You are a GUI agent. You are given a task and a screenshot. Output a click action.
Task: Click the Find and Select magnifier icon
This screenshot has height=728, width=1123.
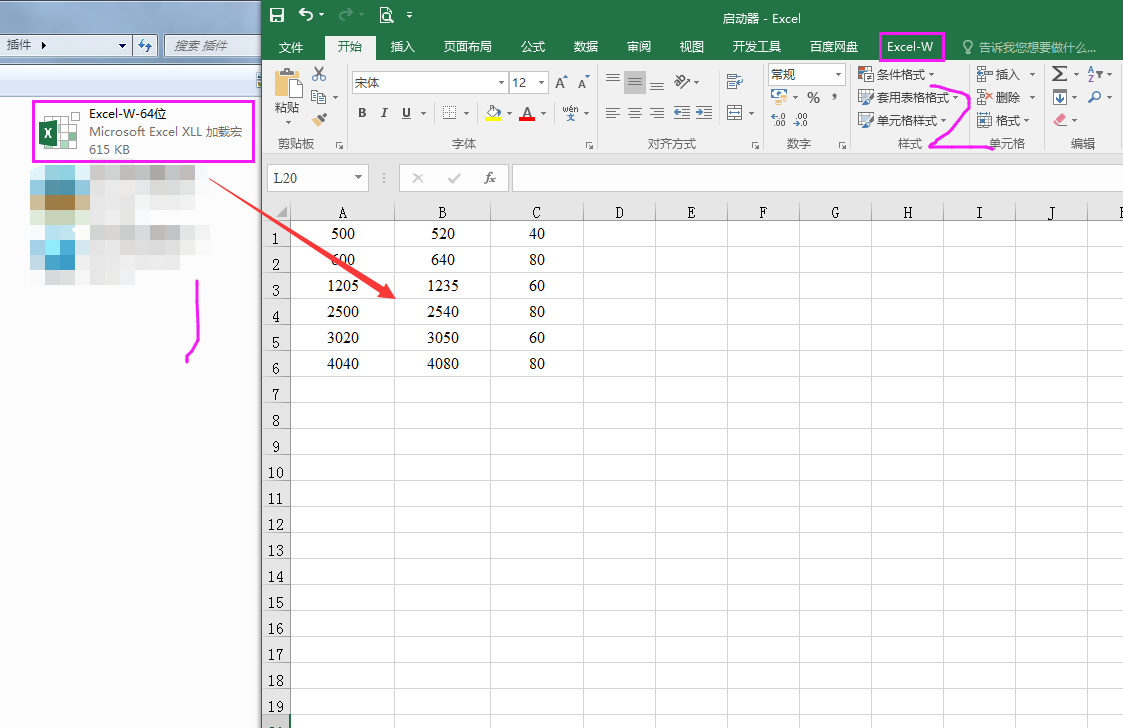pyautogui.click(x=1094, y=97)
